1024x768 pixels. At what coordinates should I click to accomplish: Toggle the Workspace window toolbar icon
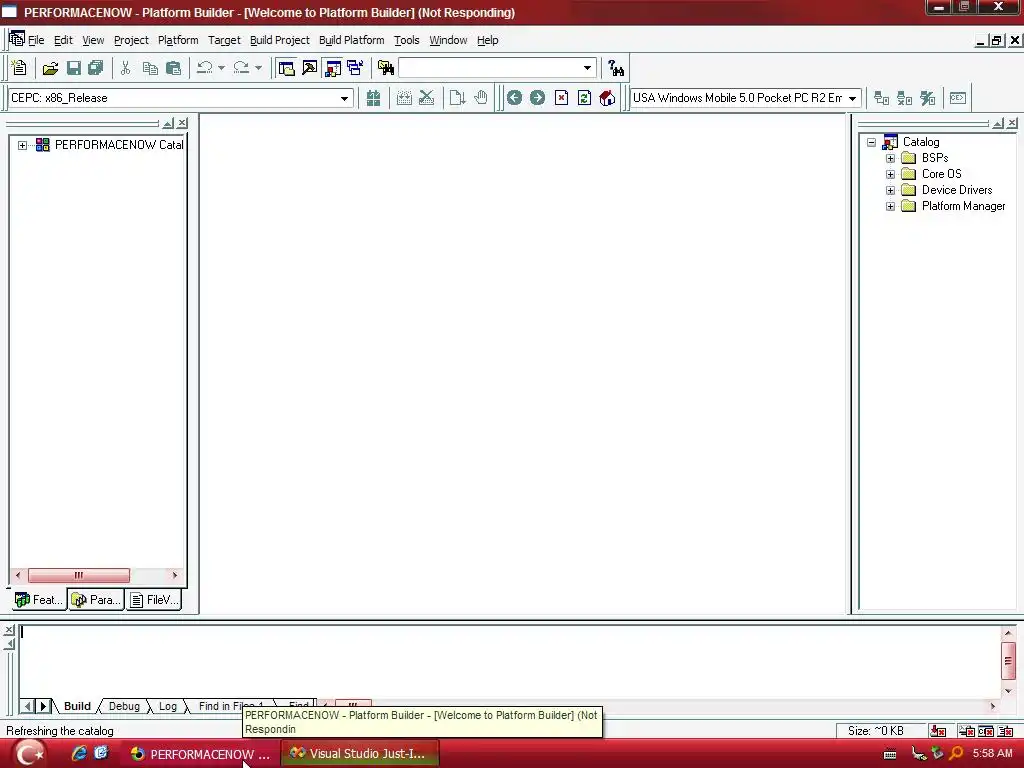[286, 67]
